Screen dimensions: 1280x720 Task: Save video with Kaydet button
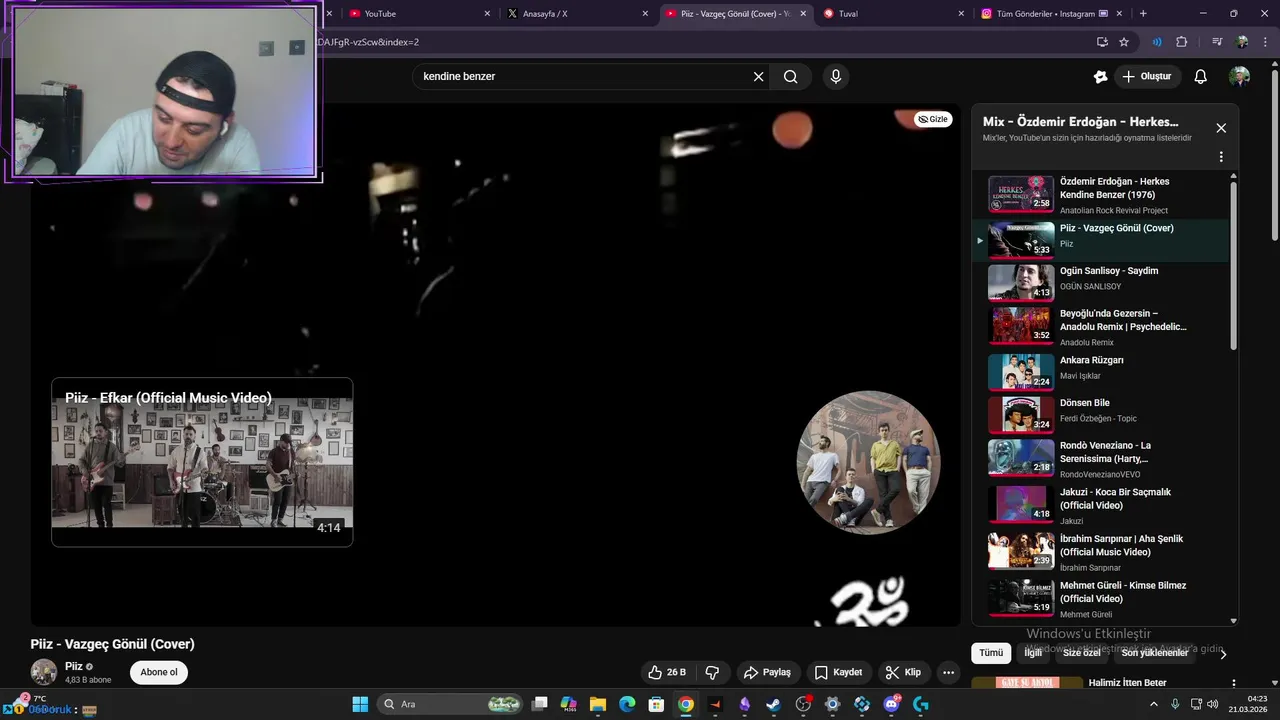pos(838,672)
